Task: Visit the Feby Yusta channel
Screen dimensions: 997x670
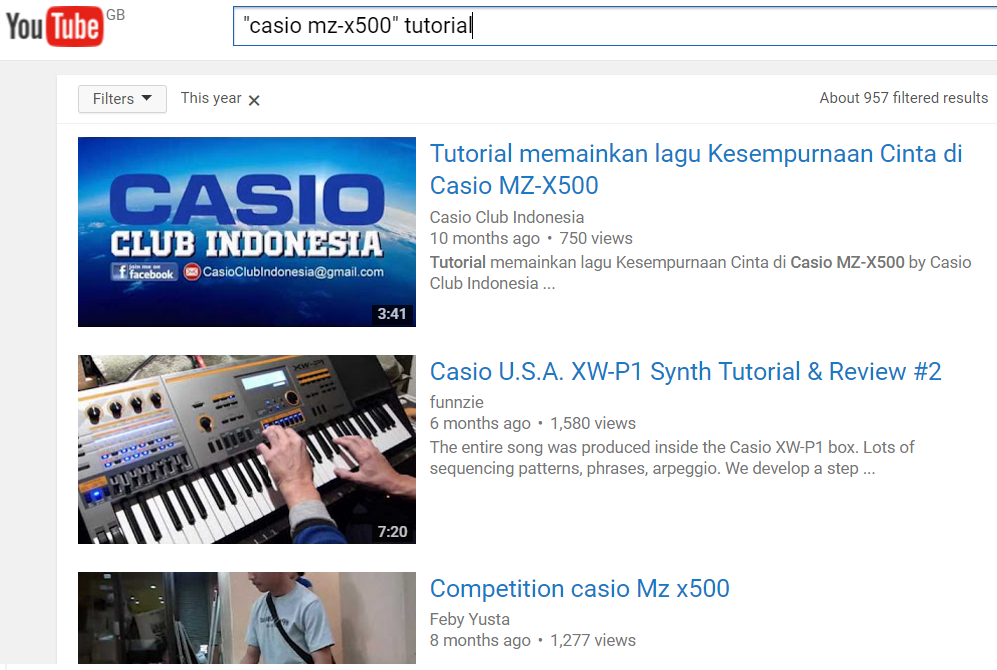Action: click(469, 619)
